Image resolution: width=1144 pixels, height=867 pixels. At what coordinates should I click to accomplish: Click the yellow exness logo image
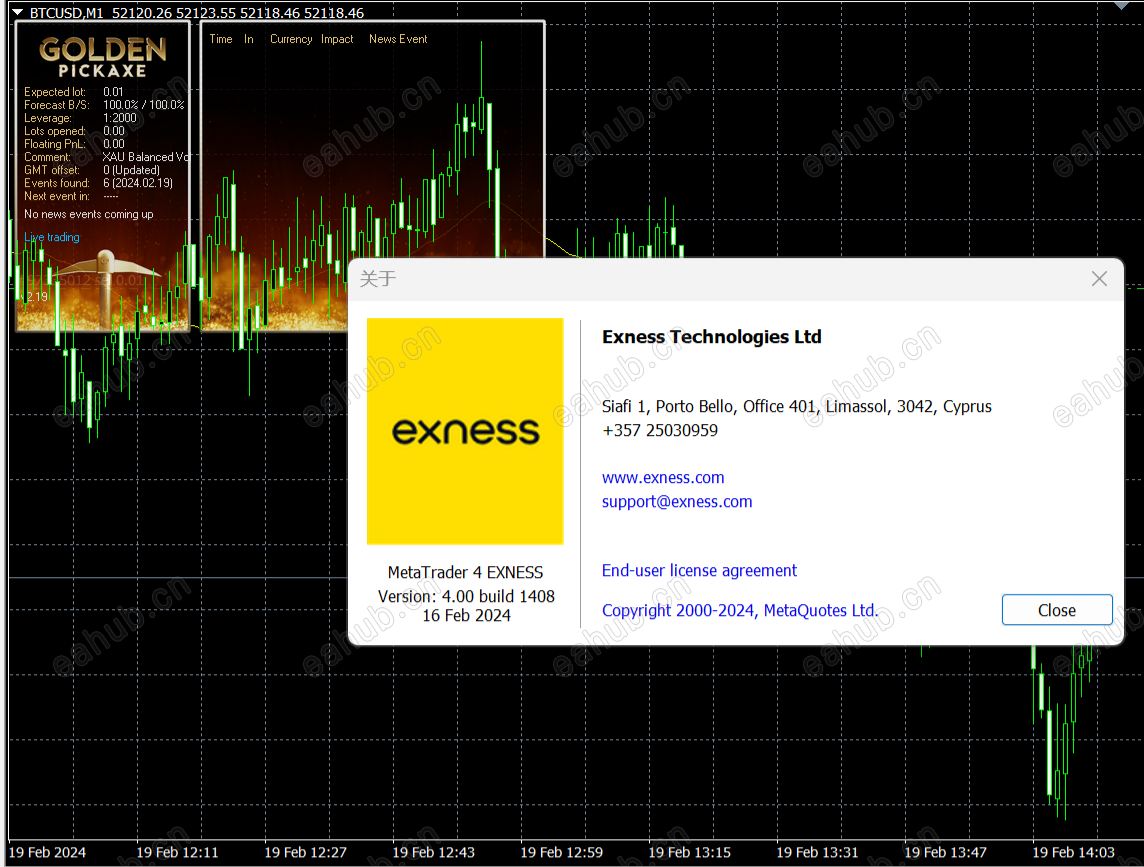tap(465, 431)
